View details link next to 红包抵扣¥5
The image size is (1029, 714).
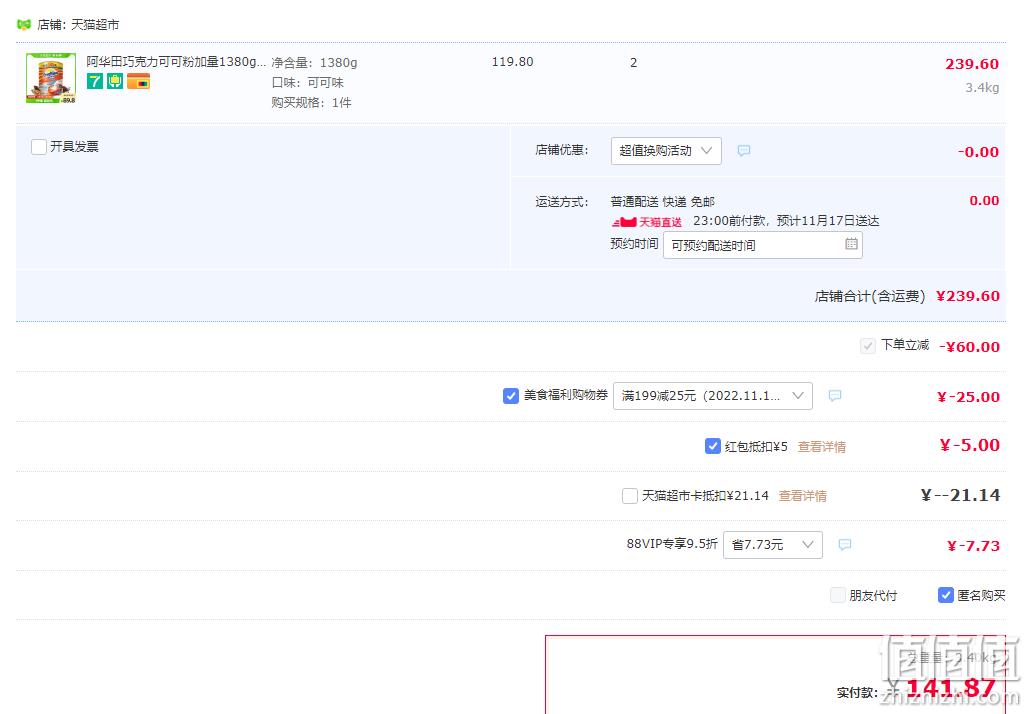822,447
